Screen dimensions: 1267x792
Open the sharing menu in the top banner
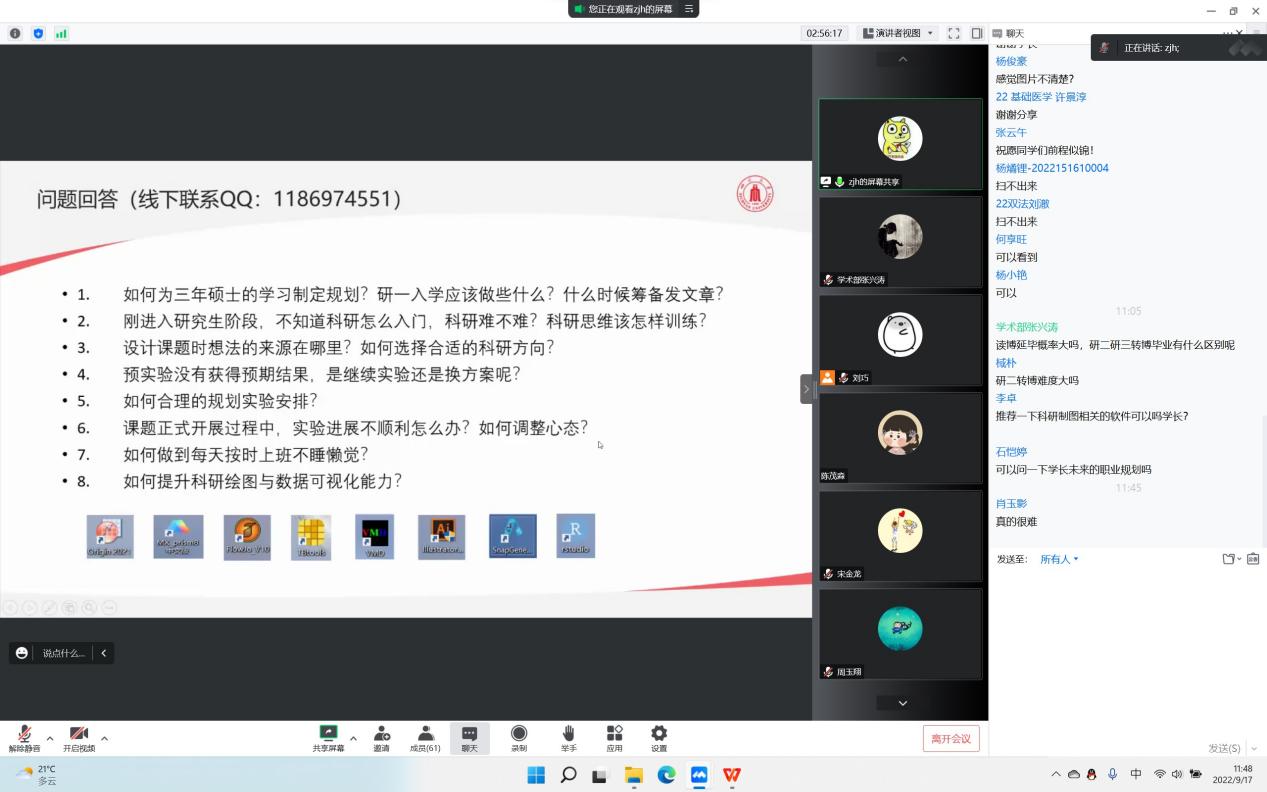pyautogui.click(x=689, y=9)
